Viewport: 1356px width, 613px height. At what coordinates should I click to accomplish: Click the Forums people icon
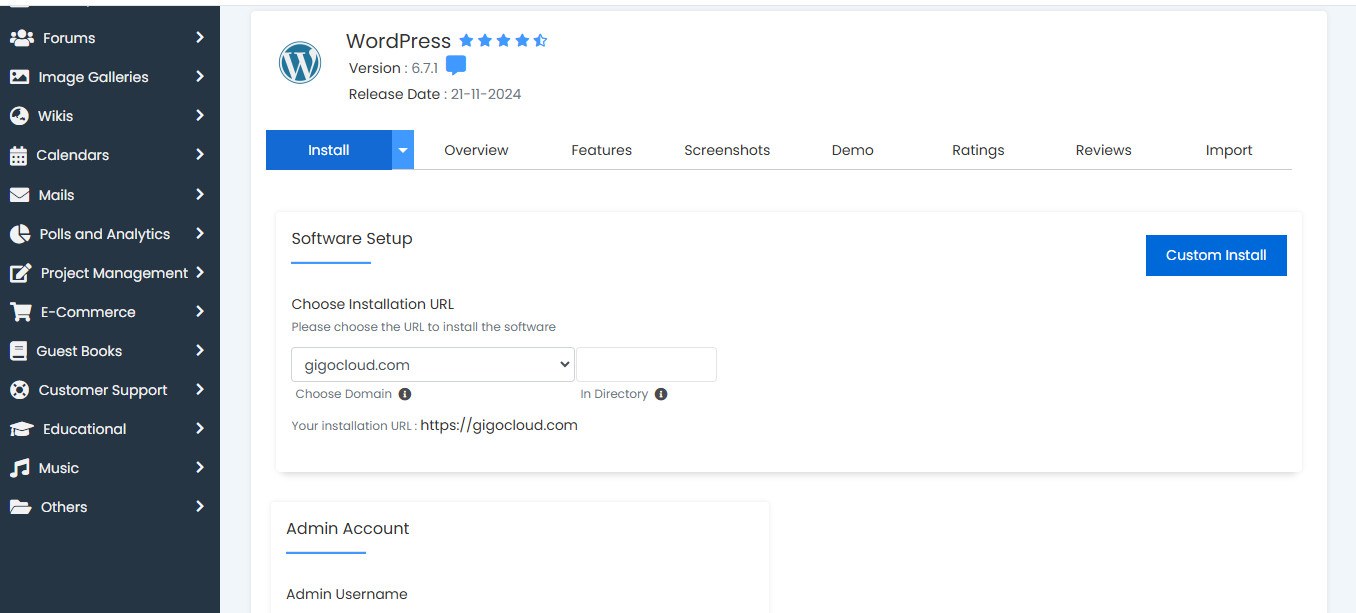tap(22, 38)
